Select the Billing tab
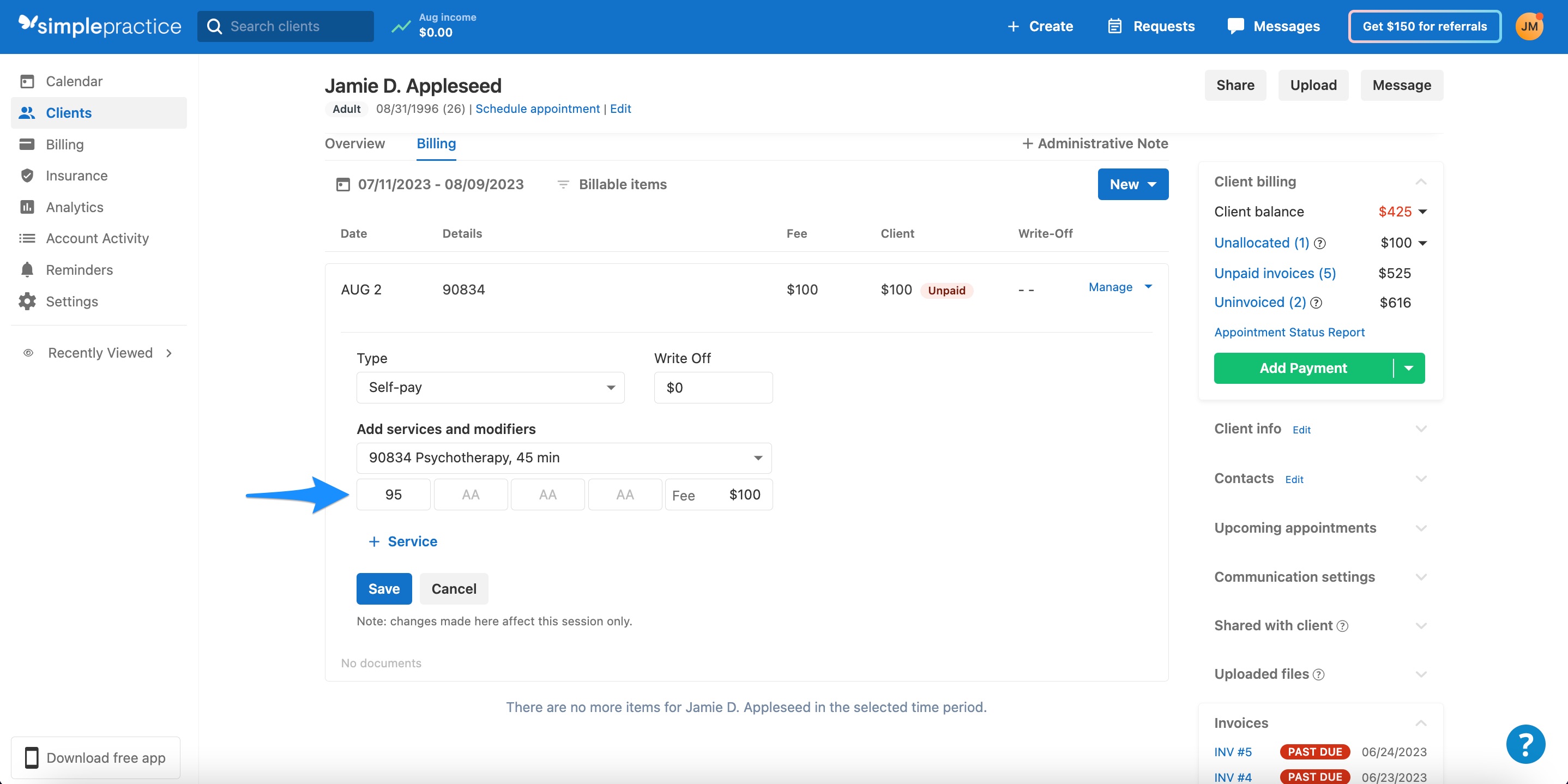Image resolution: width=1568 pixels, height=784 pixels. pyautogui.click(x=436, y=144)
